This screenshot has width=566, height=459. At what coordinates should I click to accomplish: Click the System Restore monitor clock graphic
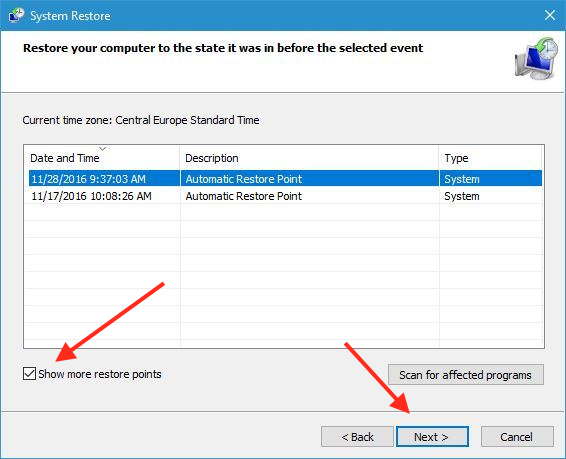coord(536,58)
